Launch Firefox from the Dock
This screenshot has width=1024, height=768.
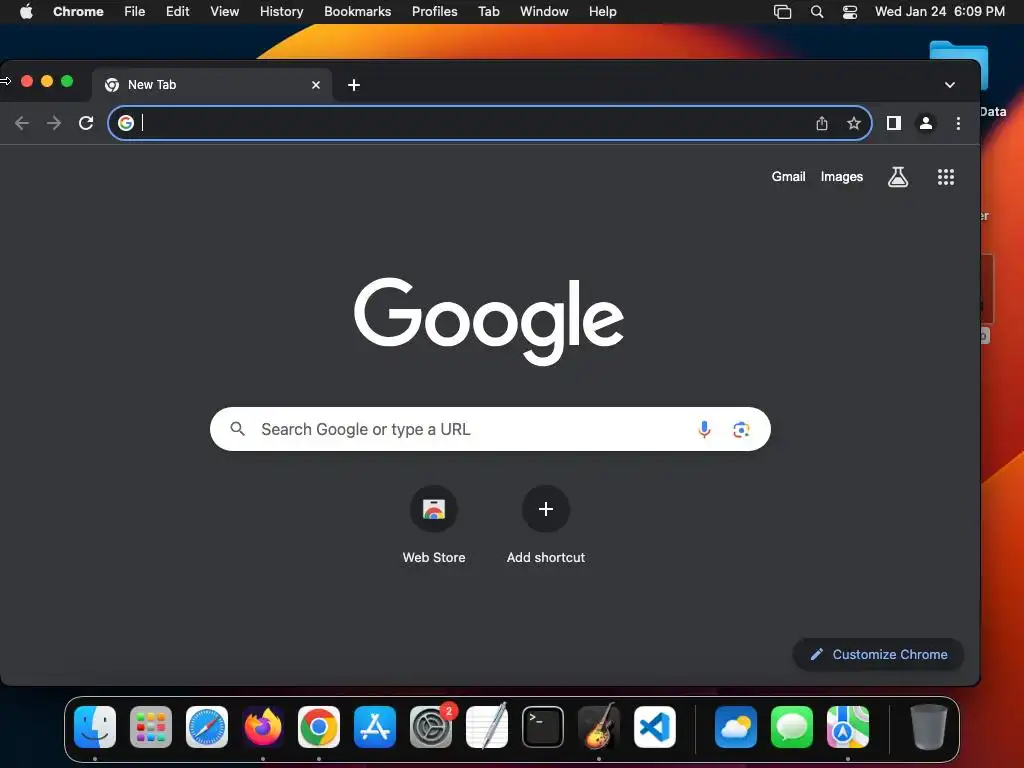[263, 727]
